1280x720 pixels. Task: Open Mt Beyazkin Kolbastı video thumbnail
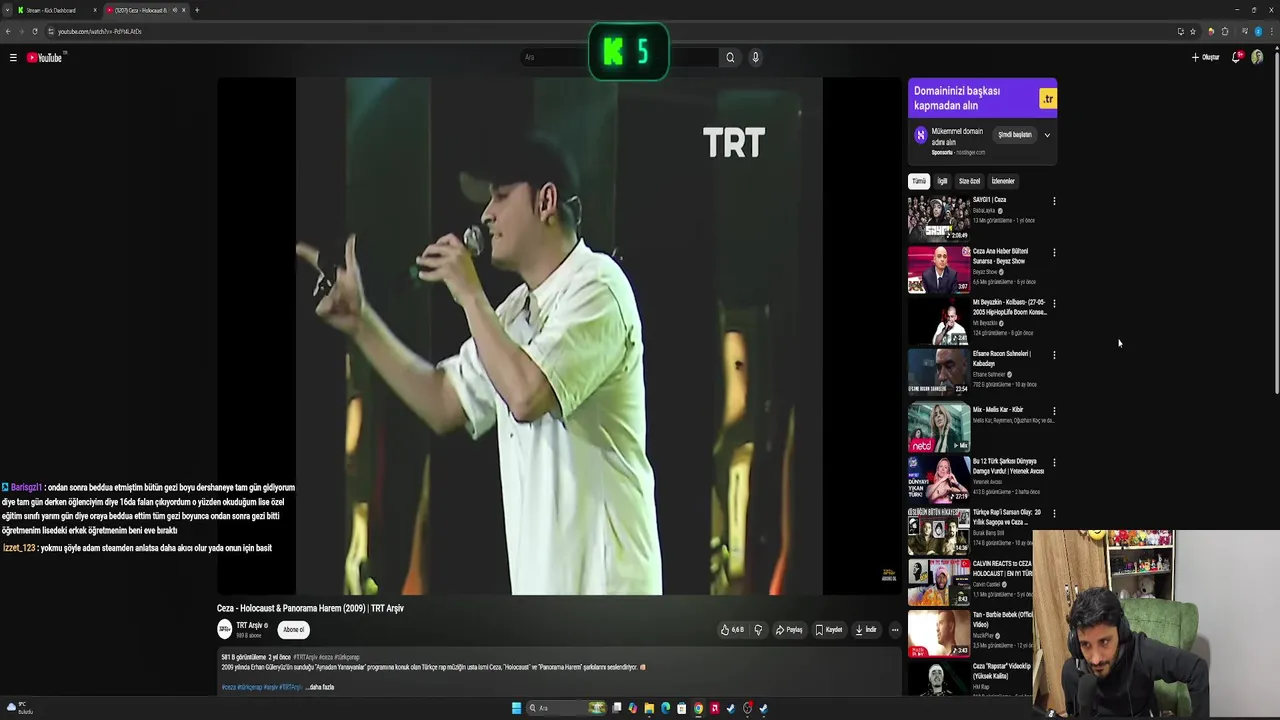pyautogui.click(x=939, y=321)
